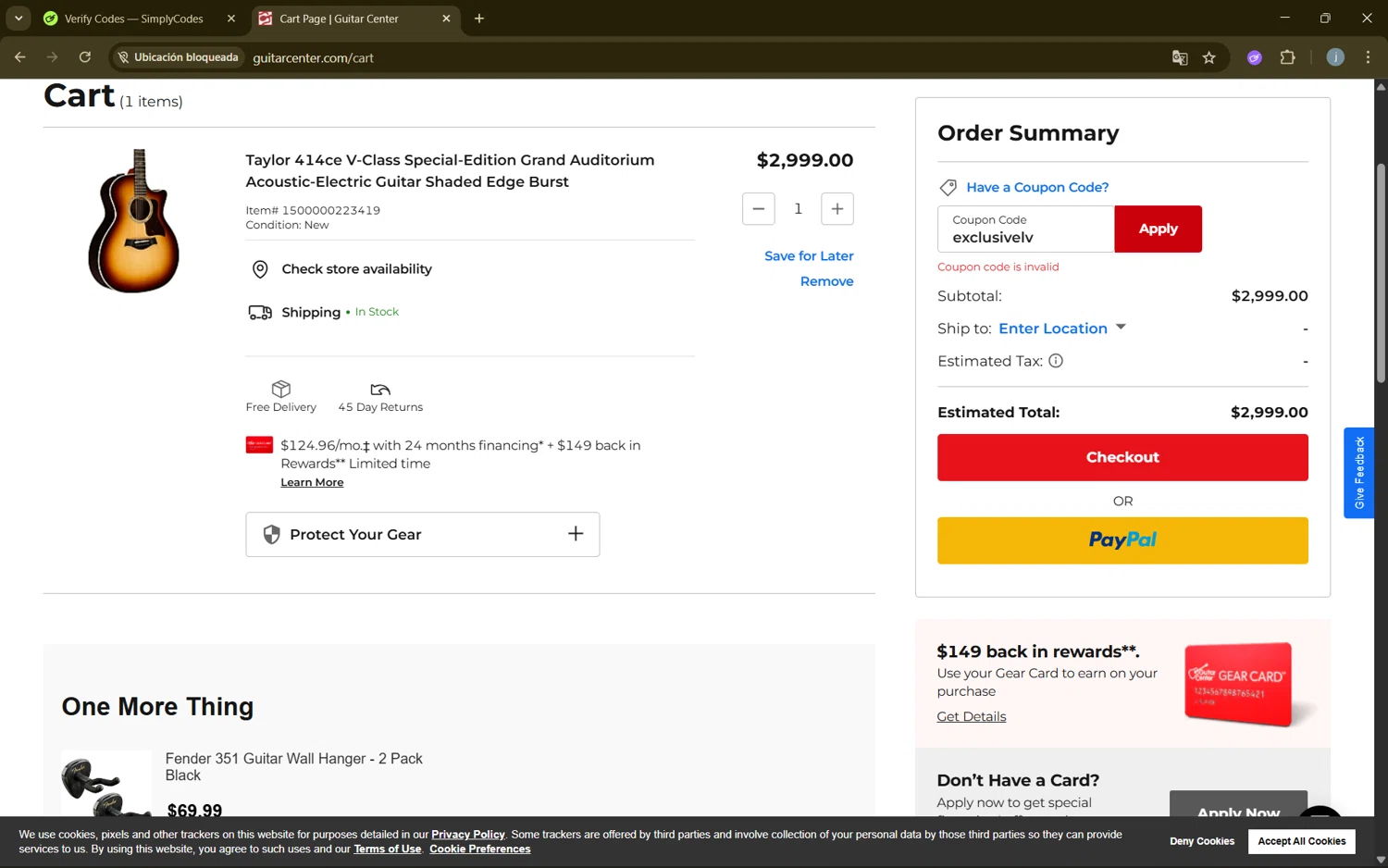Switch to the Verify Codes SimplyCodes tab
The width and height of the screenshot is (1388, 868).
point(133,19)
